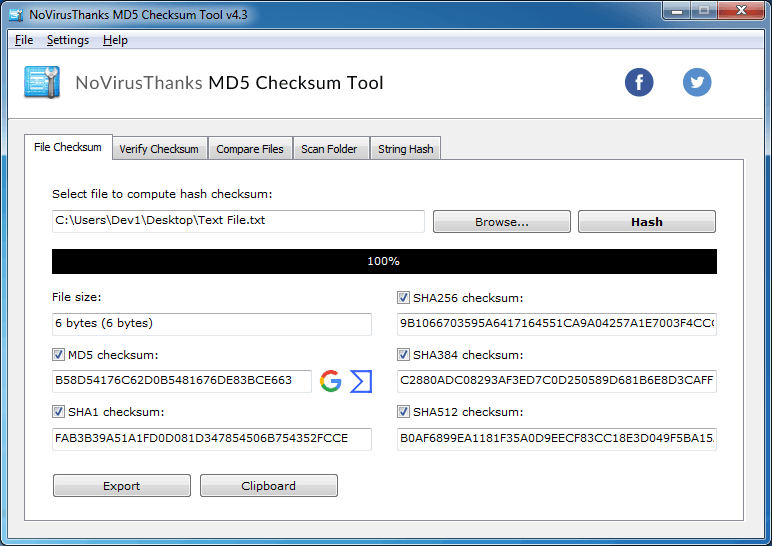
Task: Open the Facebook page icon
Action: pos(639,82)
